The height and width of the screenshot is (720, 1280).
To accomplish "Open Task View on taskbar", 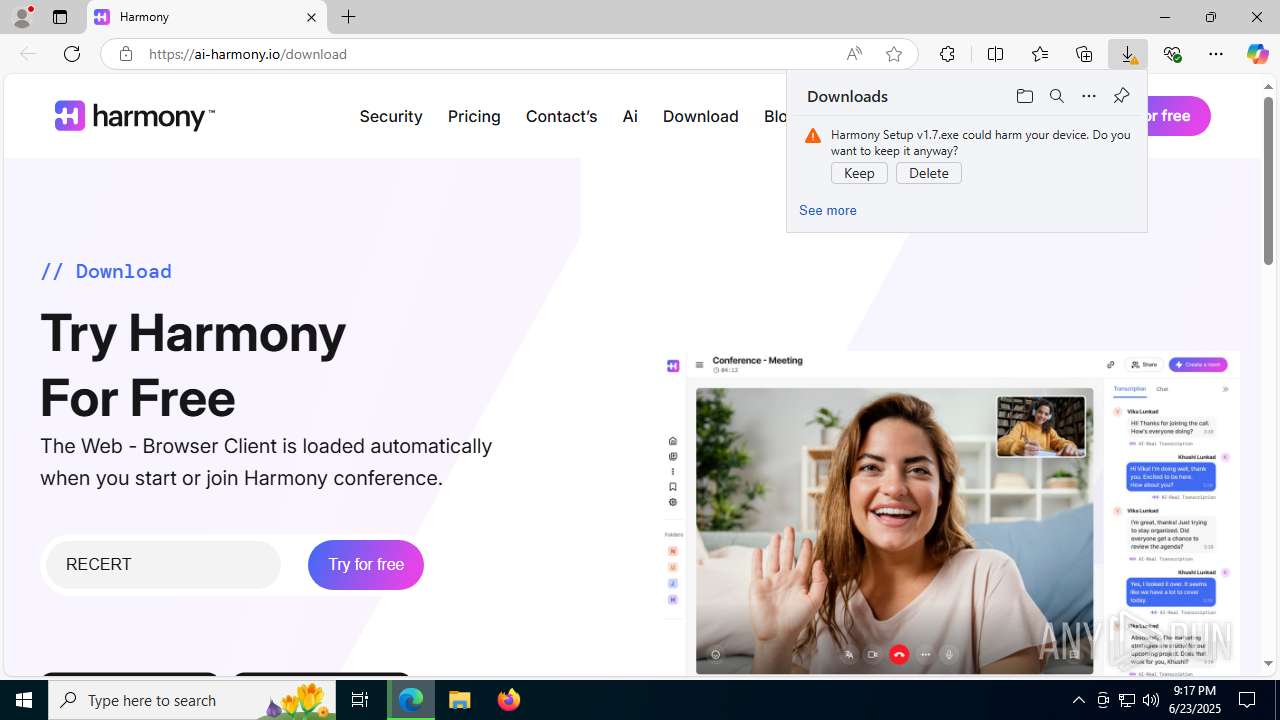I will 360,700.
